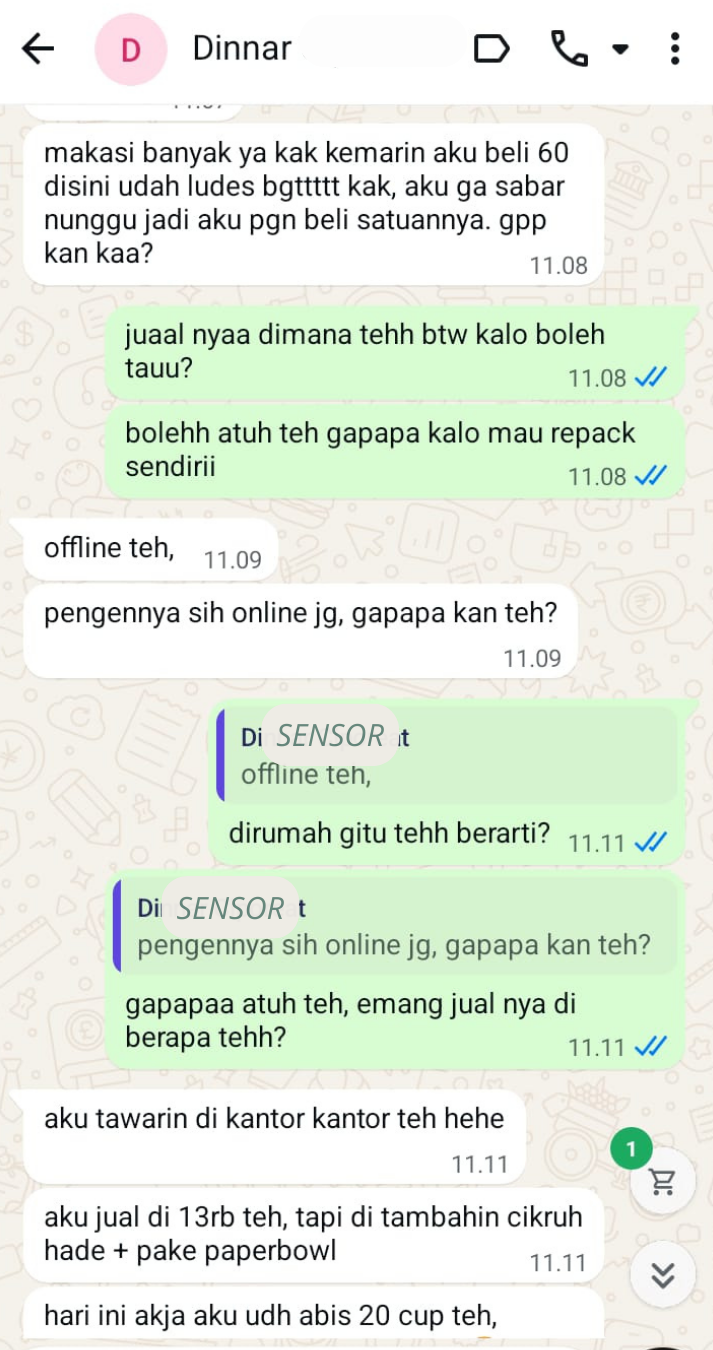
Task: Tap the green unread badge showing 1
Action: click(630, 1150)
